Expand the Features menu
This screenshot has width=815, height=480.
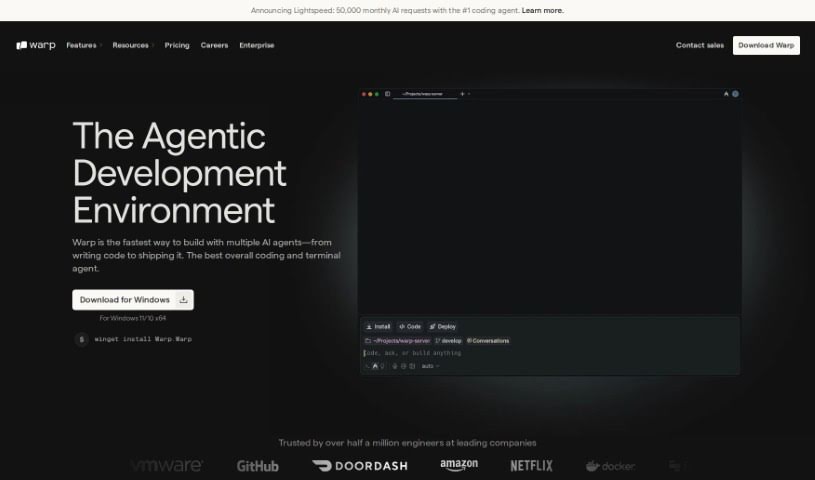coord(84,45)
